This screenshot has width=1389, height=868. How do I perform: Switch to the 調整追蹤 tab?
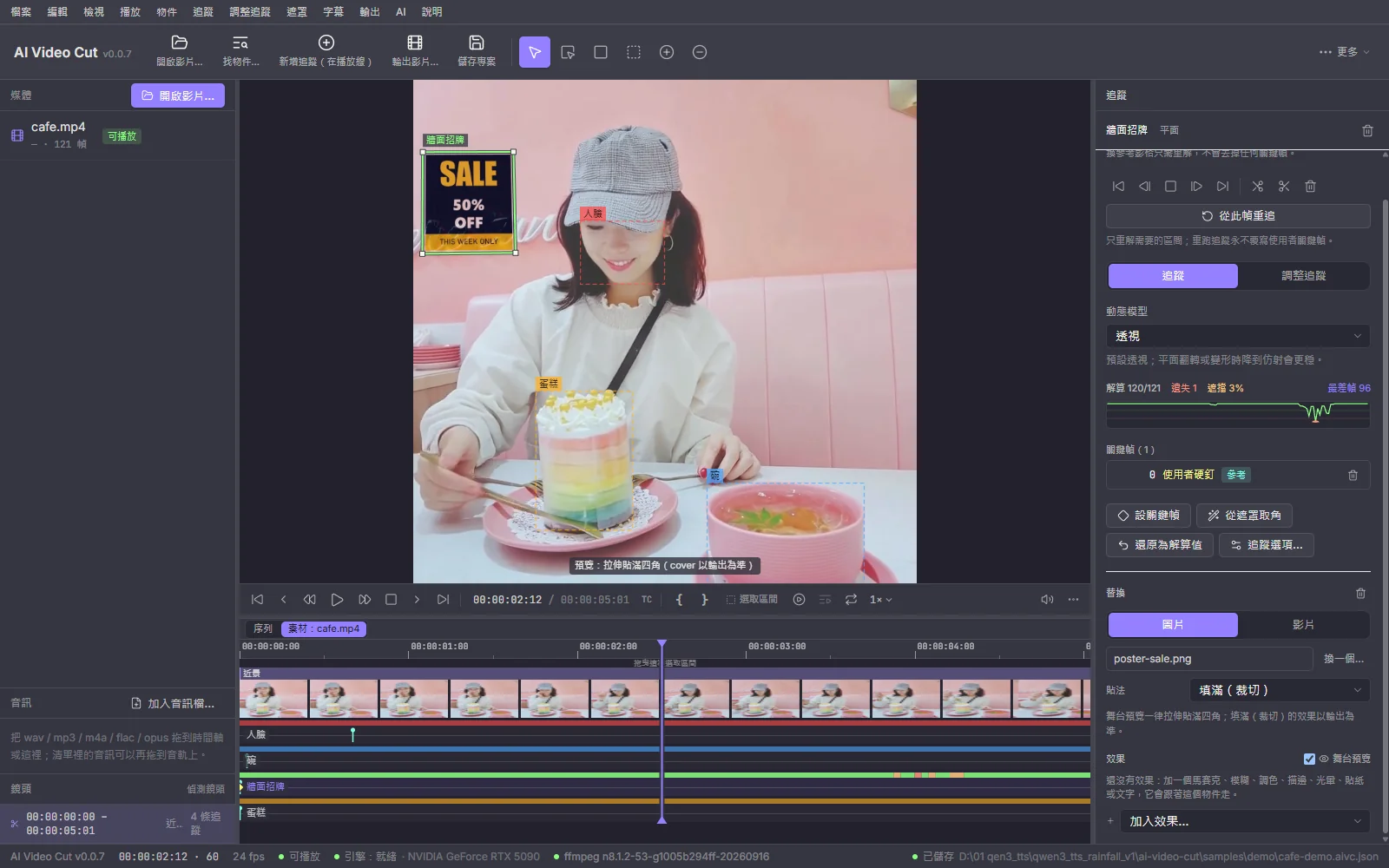pyautogui.click(x=1303, y=276)
